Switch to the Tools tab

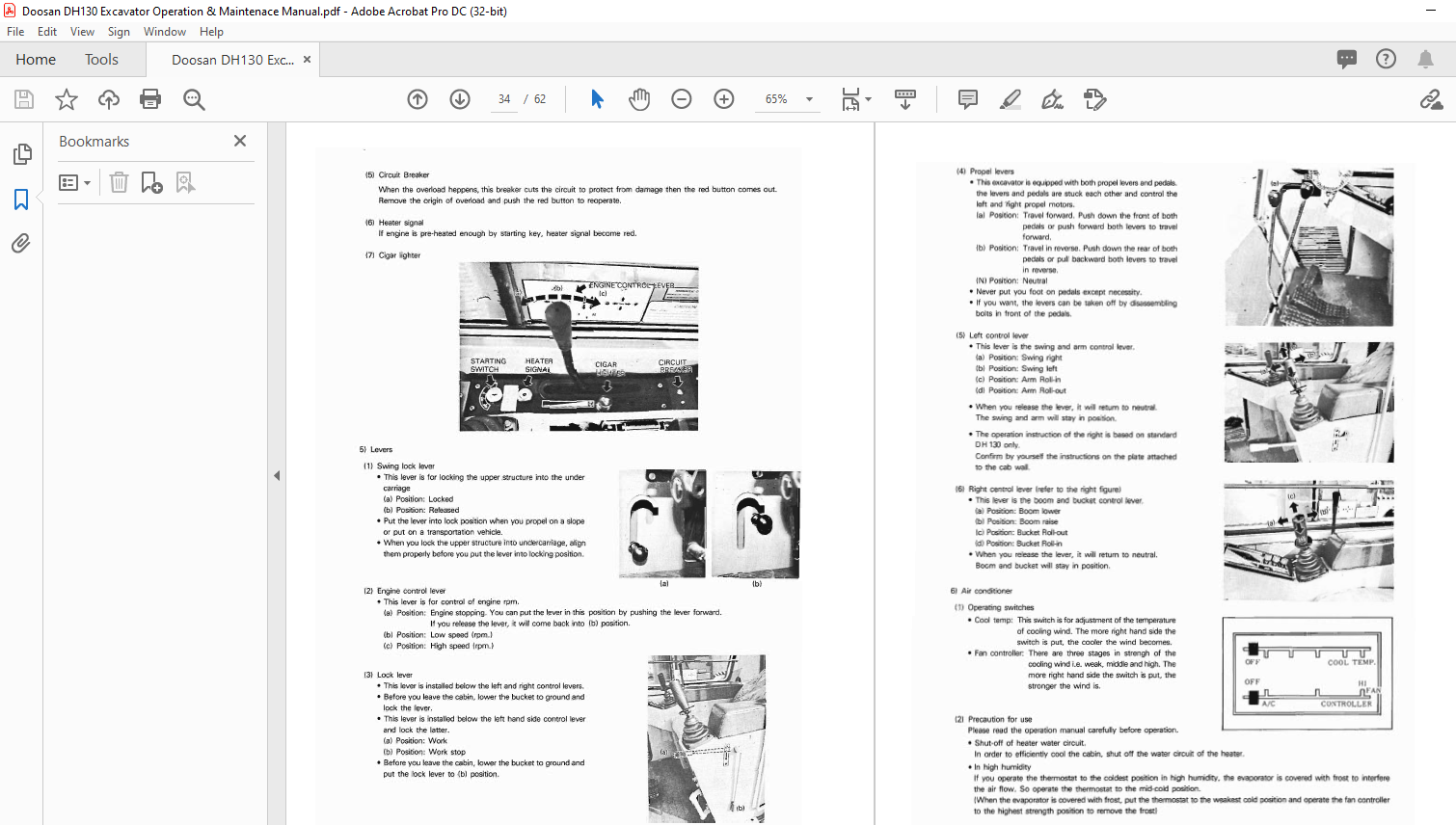click(101, 60)
